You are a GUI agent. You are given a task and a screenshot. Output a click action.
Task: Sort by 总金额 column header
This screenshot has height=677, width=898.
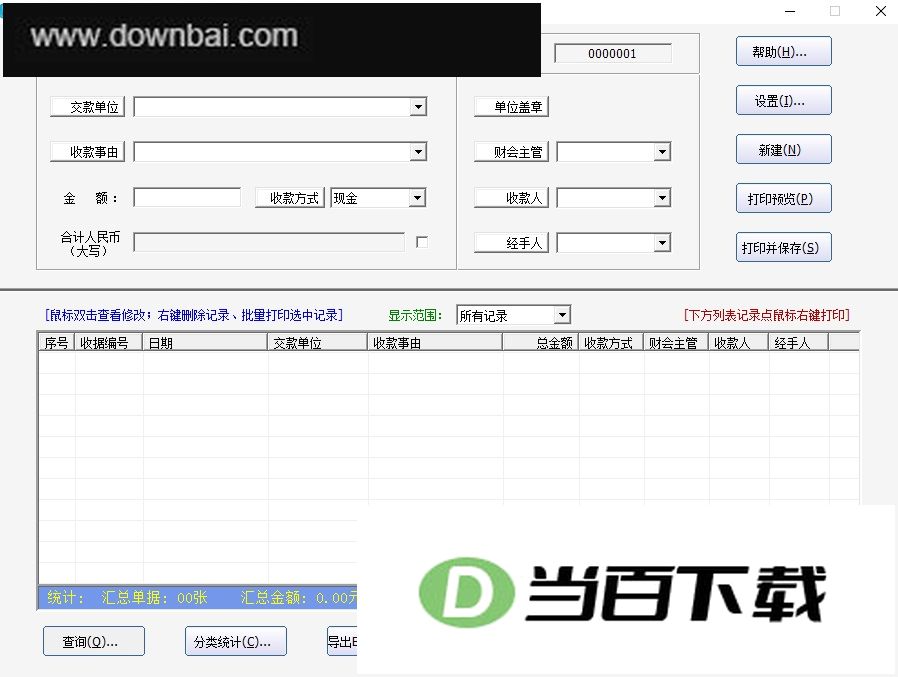[540, 343]
